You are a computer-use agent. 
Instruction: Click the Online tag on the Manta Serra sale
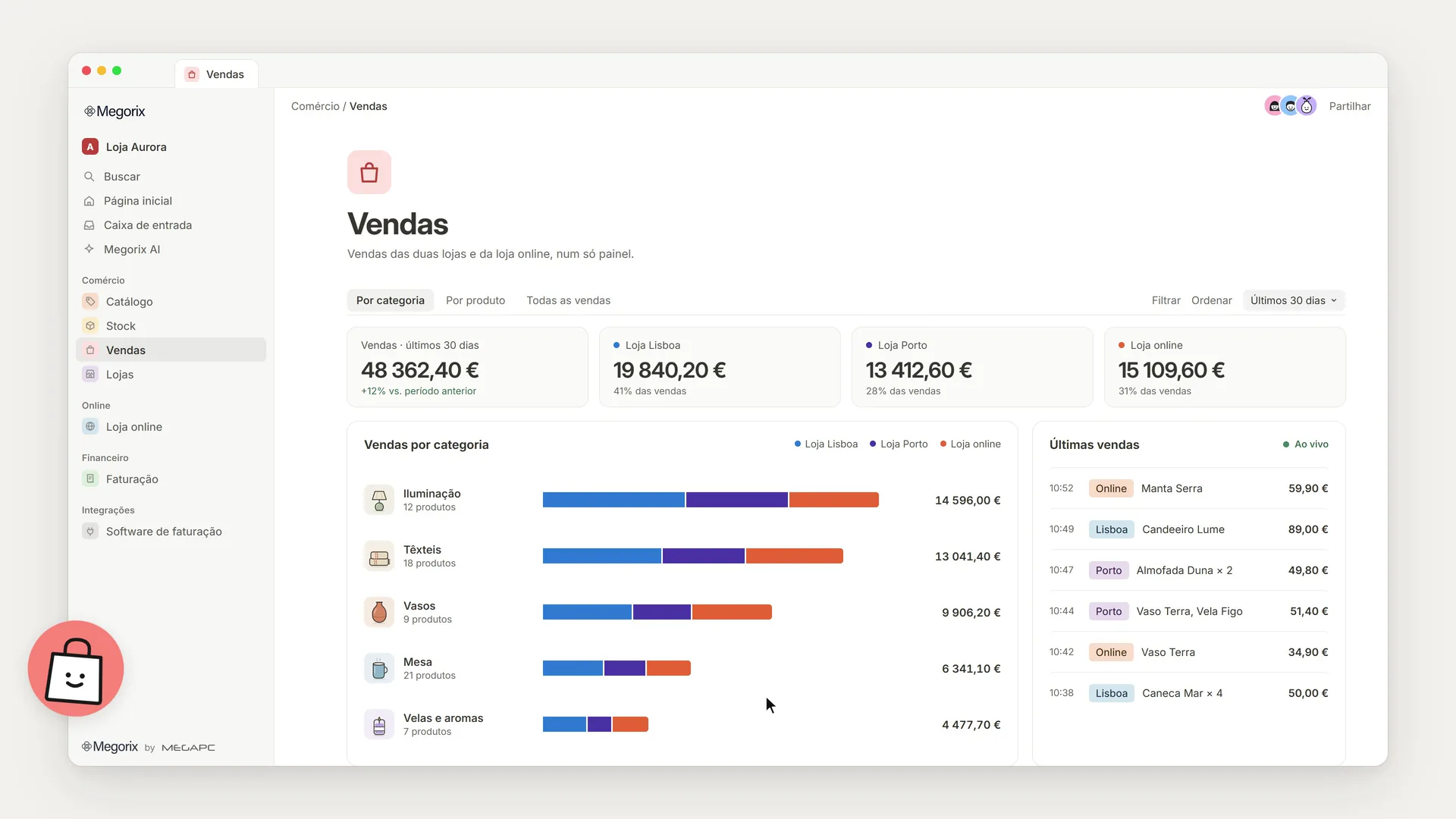1111,488
